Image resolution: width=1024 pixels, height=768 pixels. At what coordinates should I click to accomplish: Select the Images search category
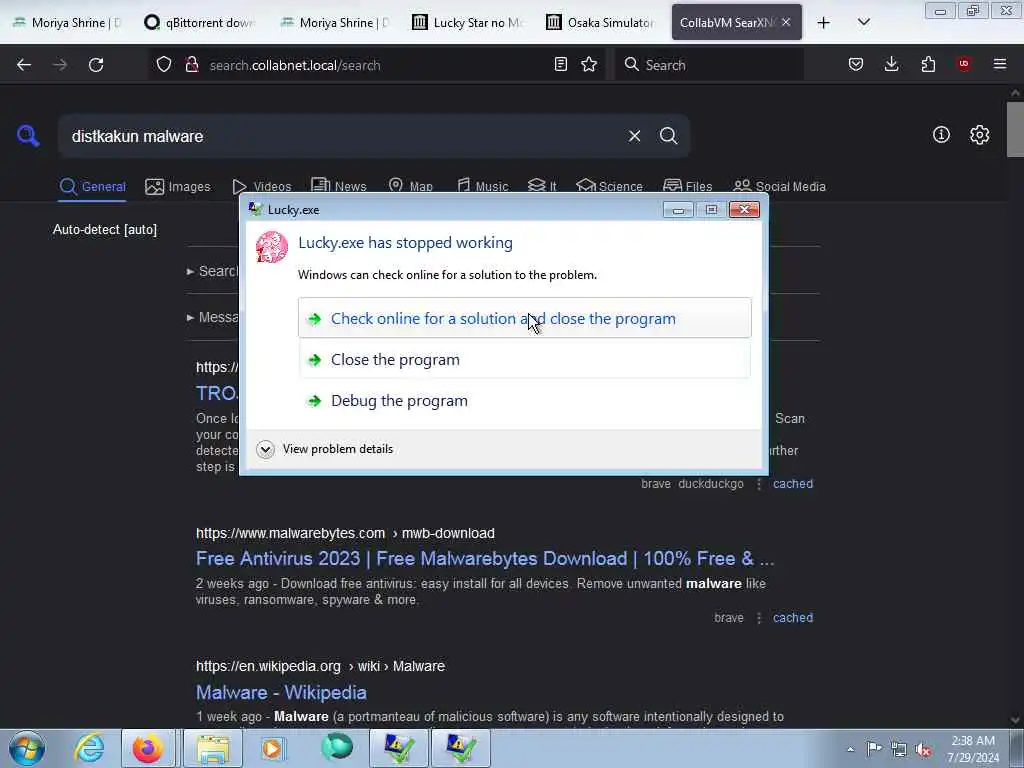tap(178, 187)
